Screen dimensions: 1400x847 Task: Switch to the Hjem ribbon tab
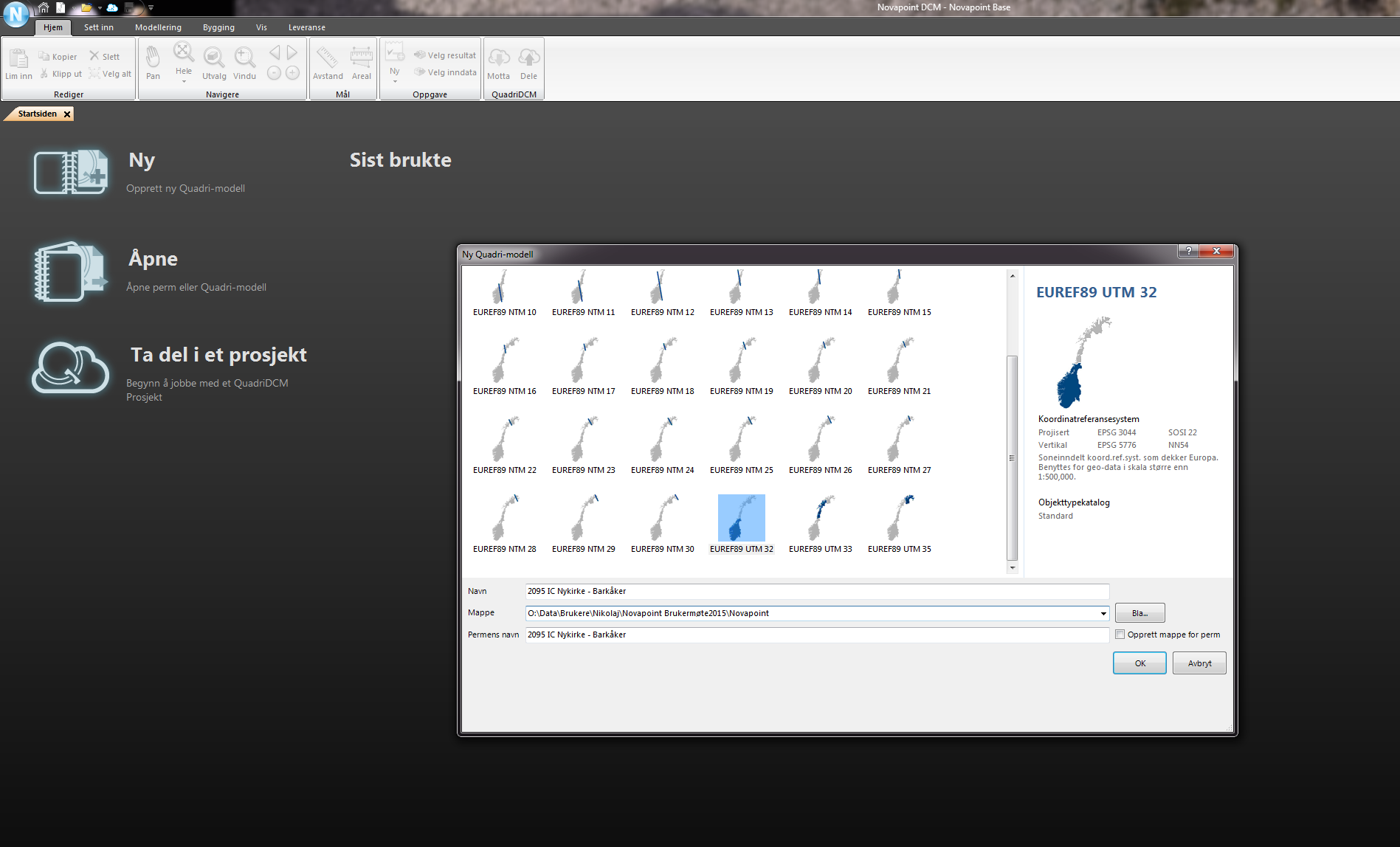53,27
